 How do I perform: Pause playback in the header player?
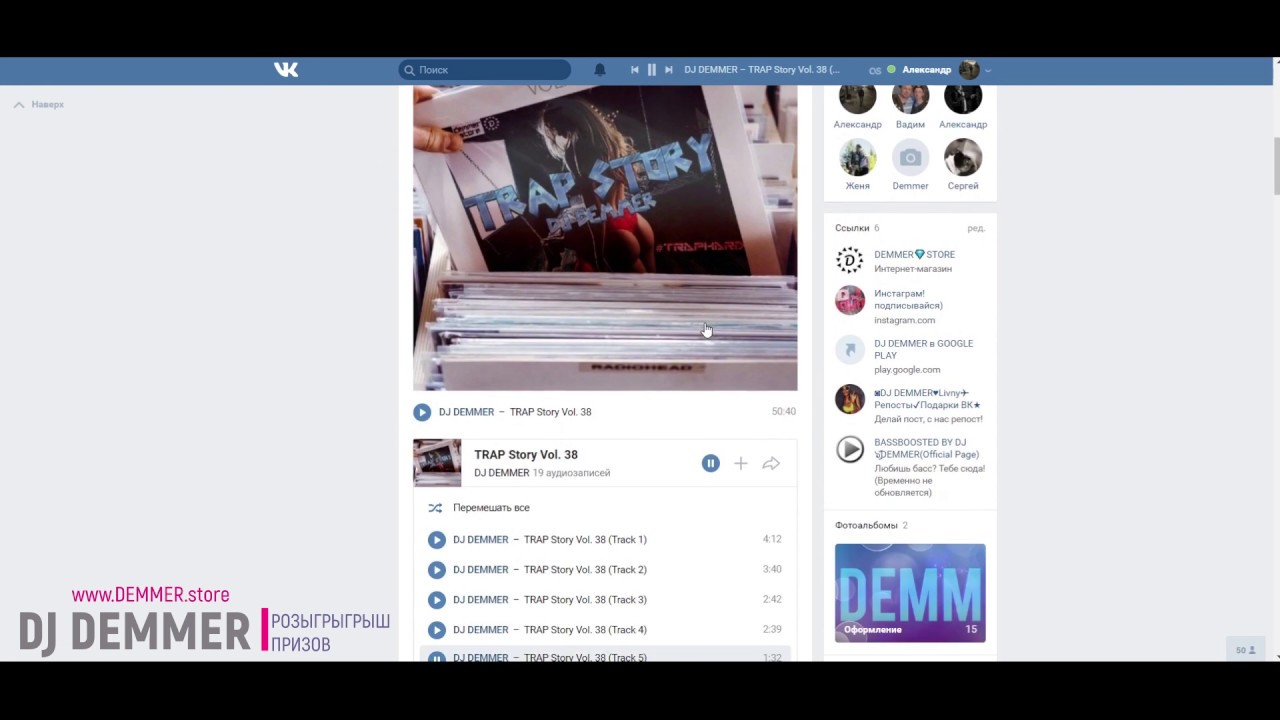652,70
